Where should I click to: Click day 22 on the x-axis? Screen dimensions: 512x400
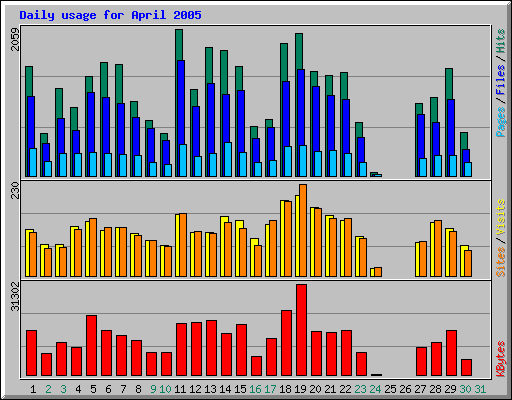345,389
